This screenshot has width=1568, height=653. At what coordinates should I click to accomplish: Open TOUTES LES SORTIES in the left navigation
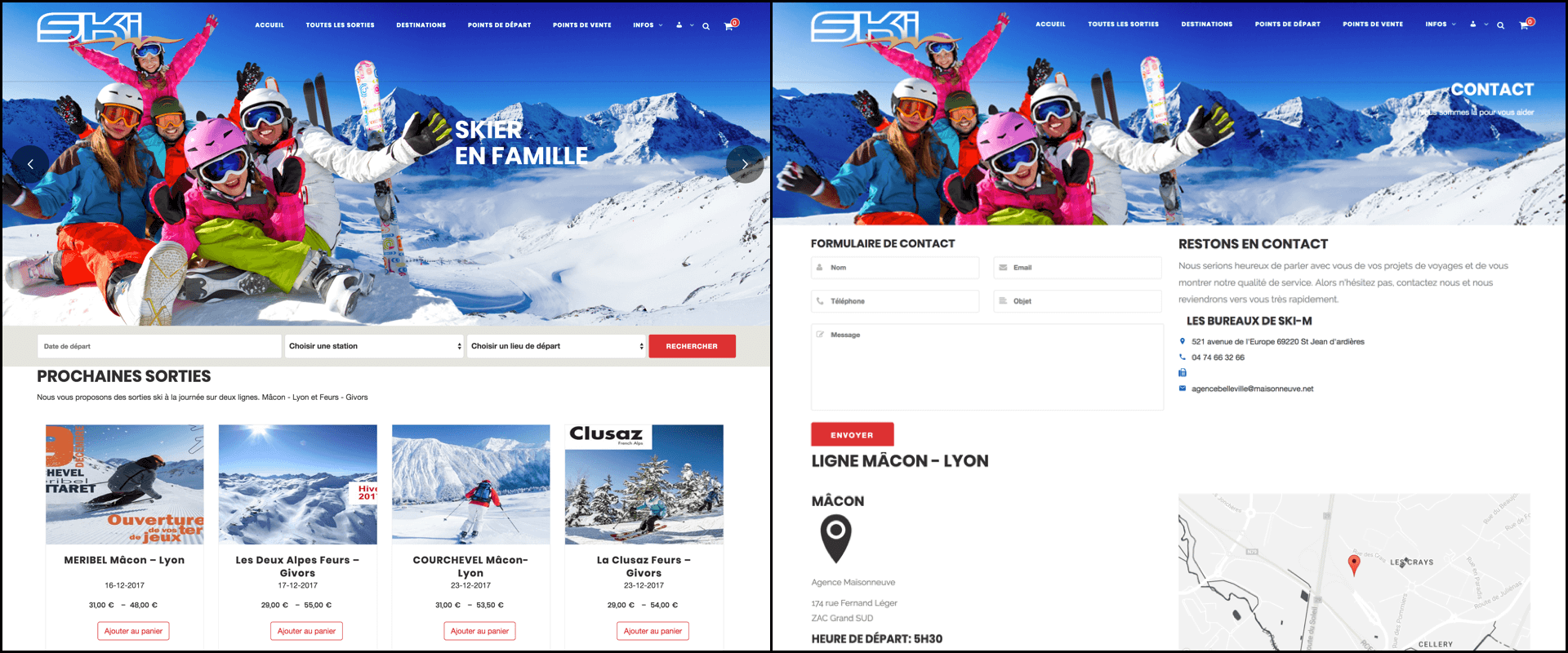tap(341, 25)
